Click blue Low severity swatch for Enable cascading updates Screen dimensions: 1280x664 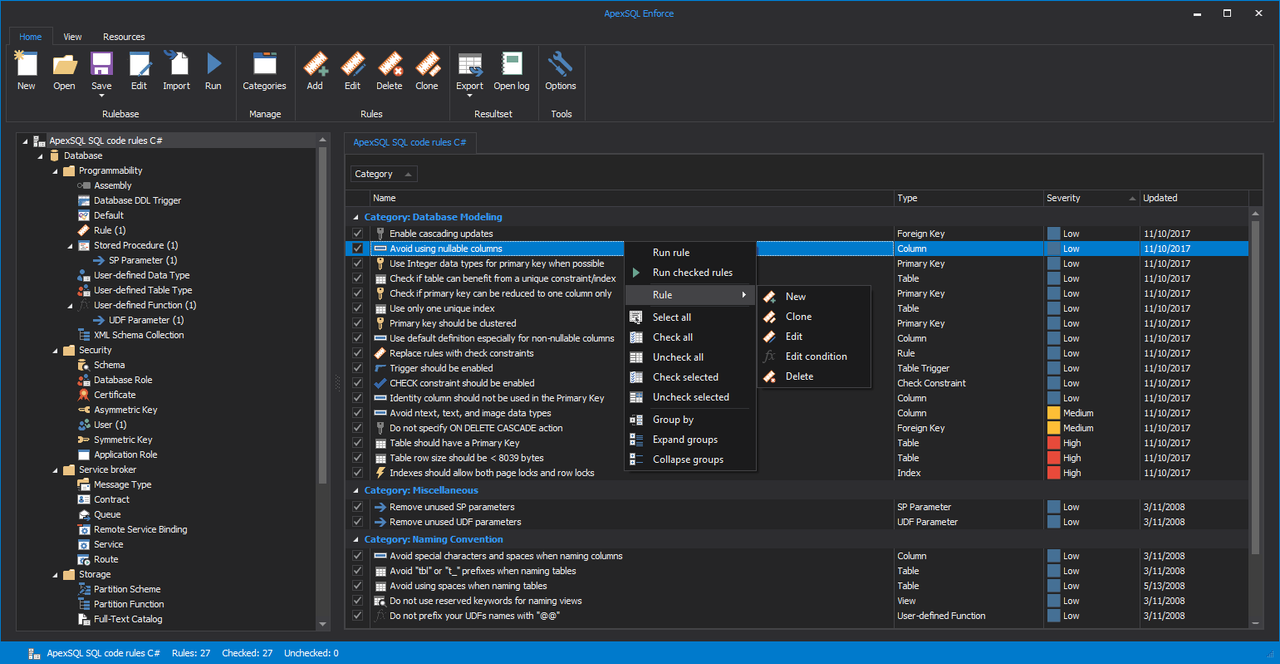coord(1053,234)
